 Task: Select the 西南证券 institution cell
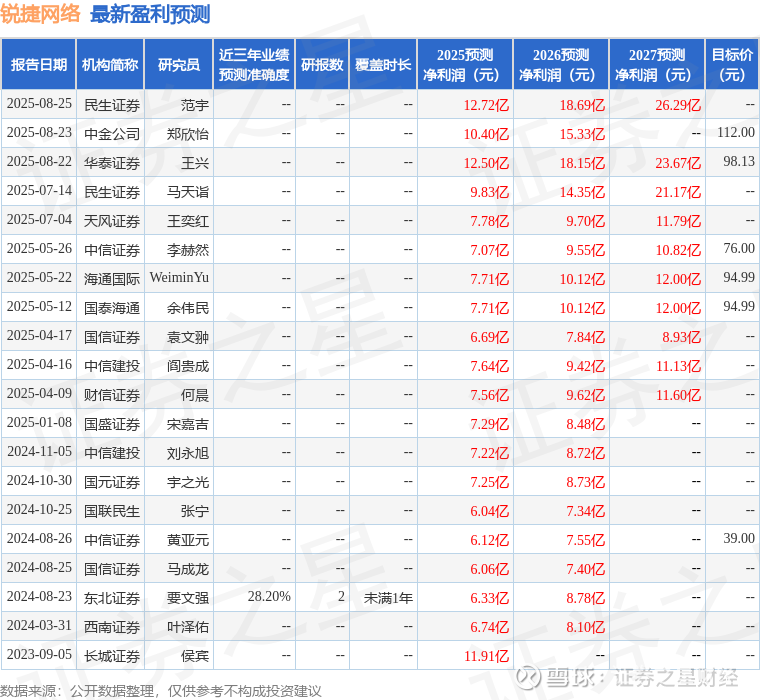pyautogui.click(x=112, y=627)
